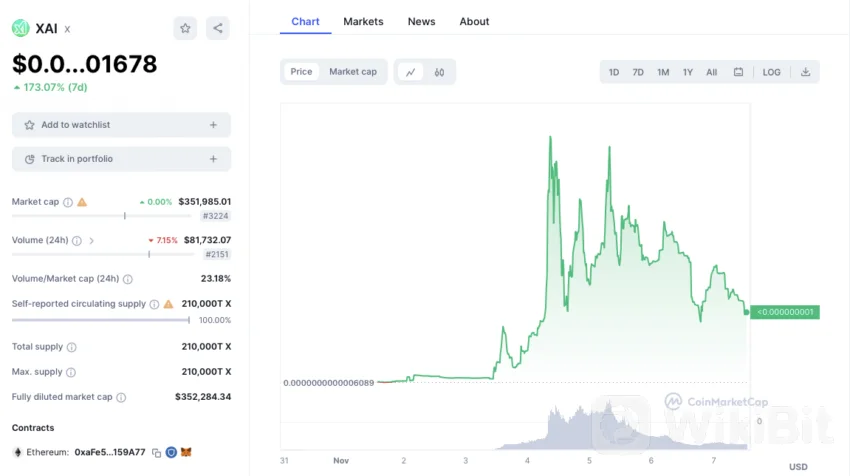Expand Track in portfolio plus button
The width and height of the screenshot is (850, 476).
(213, 159)
